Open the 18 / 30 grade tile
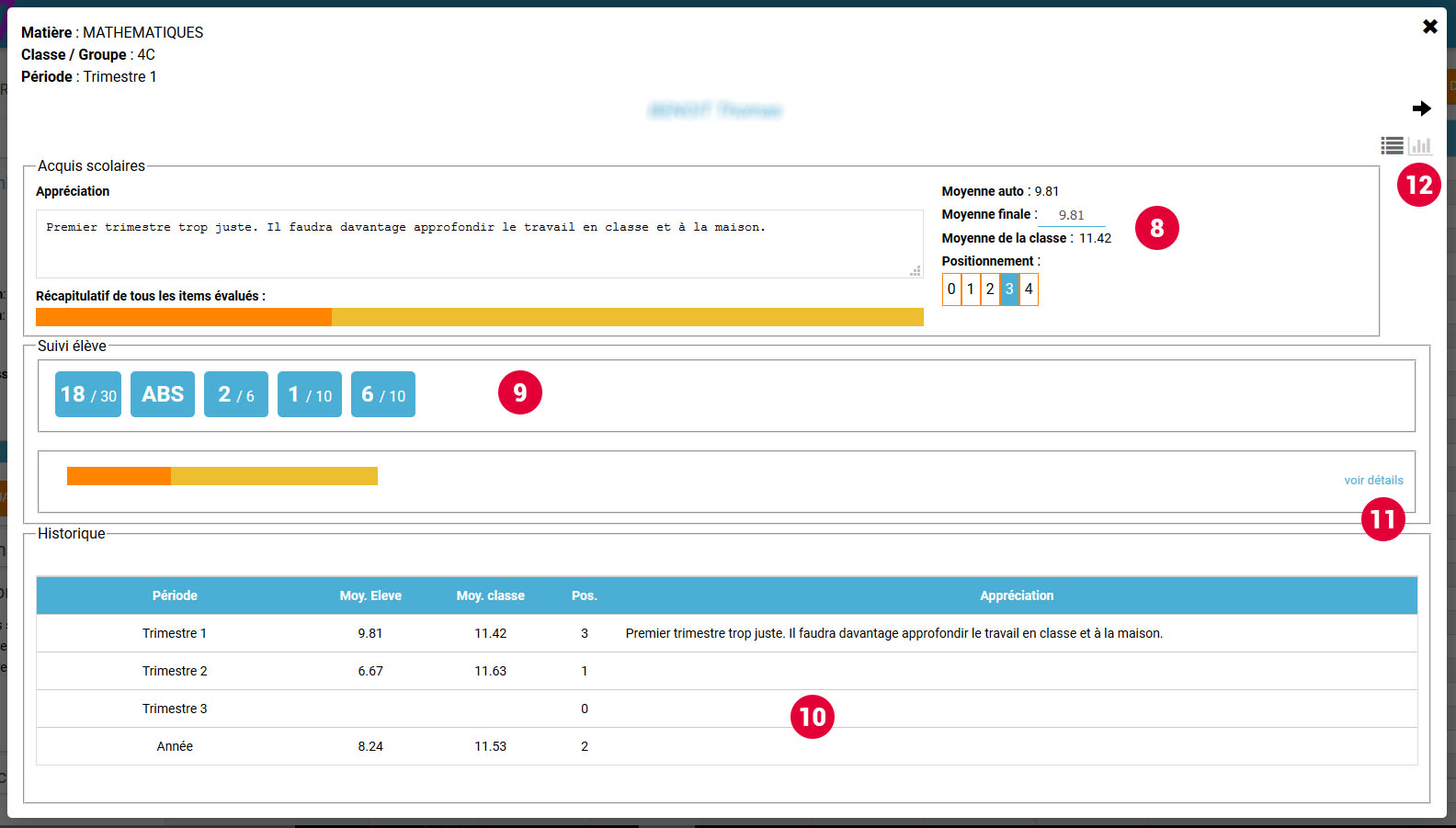Viewport: 1456px width, 828px height. click(88, 394)
